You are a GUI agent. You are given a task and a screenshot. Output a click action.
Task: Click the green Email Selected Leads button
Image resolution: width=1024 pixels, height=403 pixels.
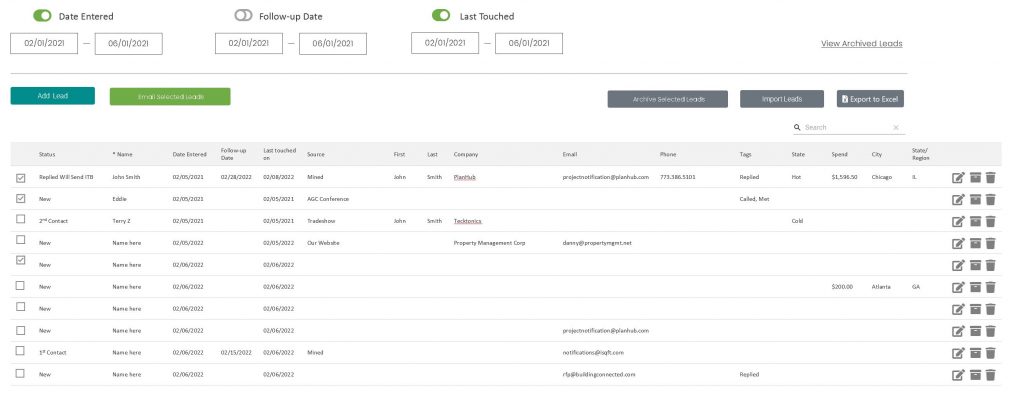(x=170, y=97)
